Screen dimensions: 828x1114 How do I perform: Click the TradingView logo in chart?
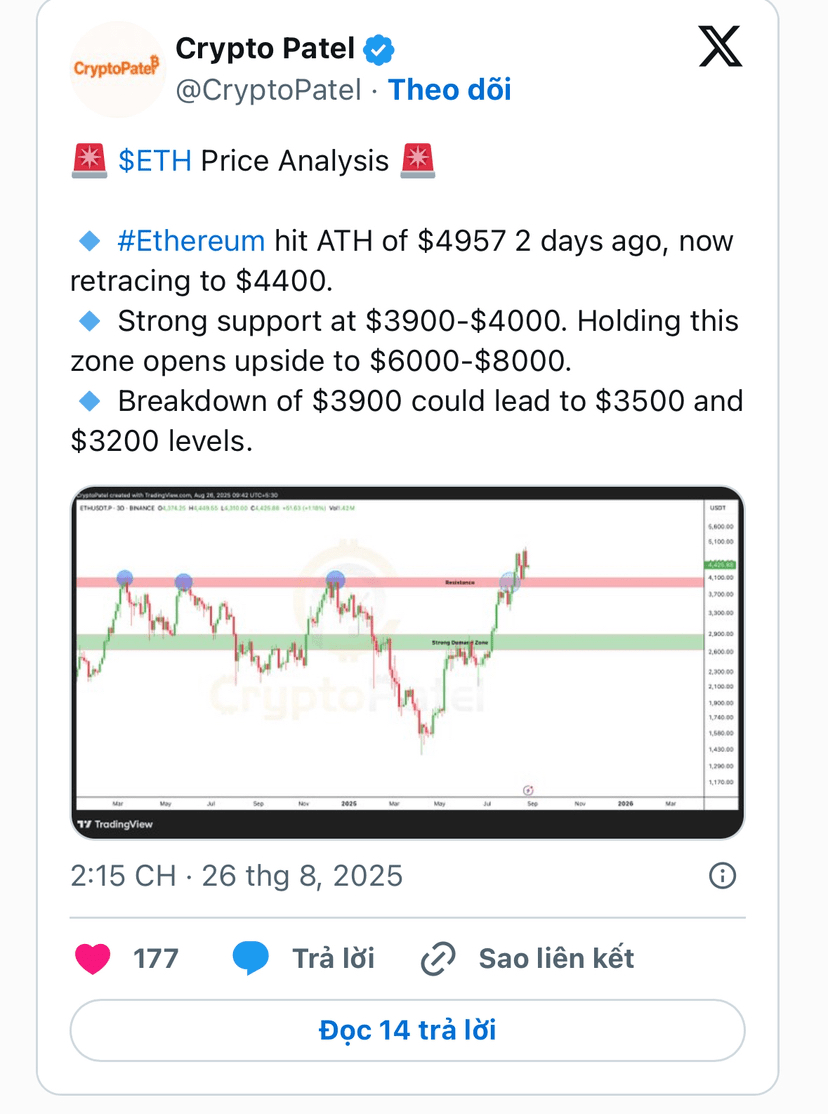(x=115, y=824)
